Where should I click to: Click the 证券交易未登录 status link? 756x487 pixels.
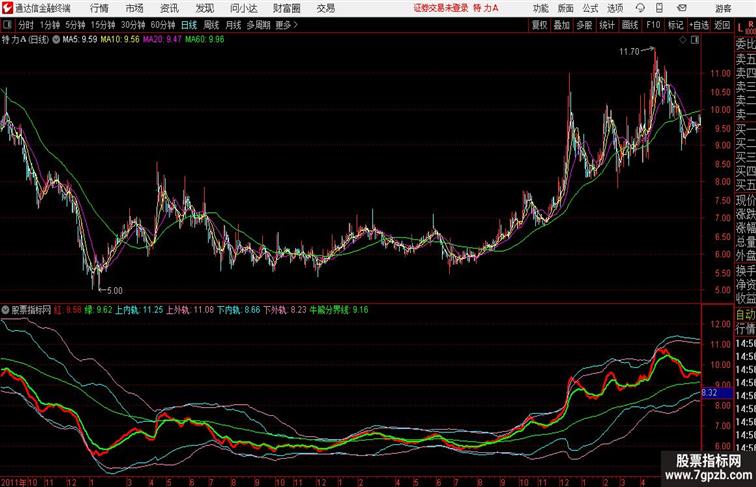[x=441, y=8]
